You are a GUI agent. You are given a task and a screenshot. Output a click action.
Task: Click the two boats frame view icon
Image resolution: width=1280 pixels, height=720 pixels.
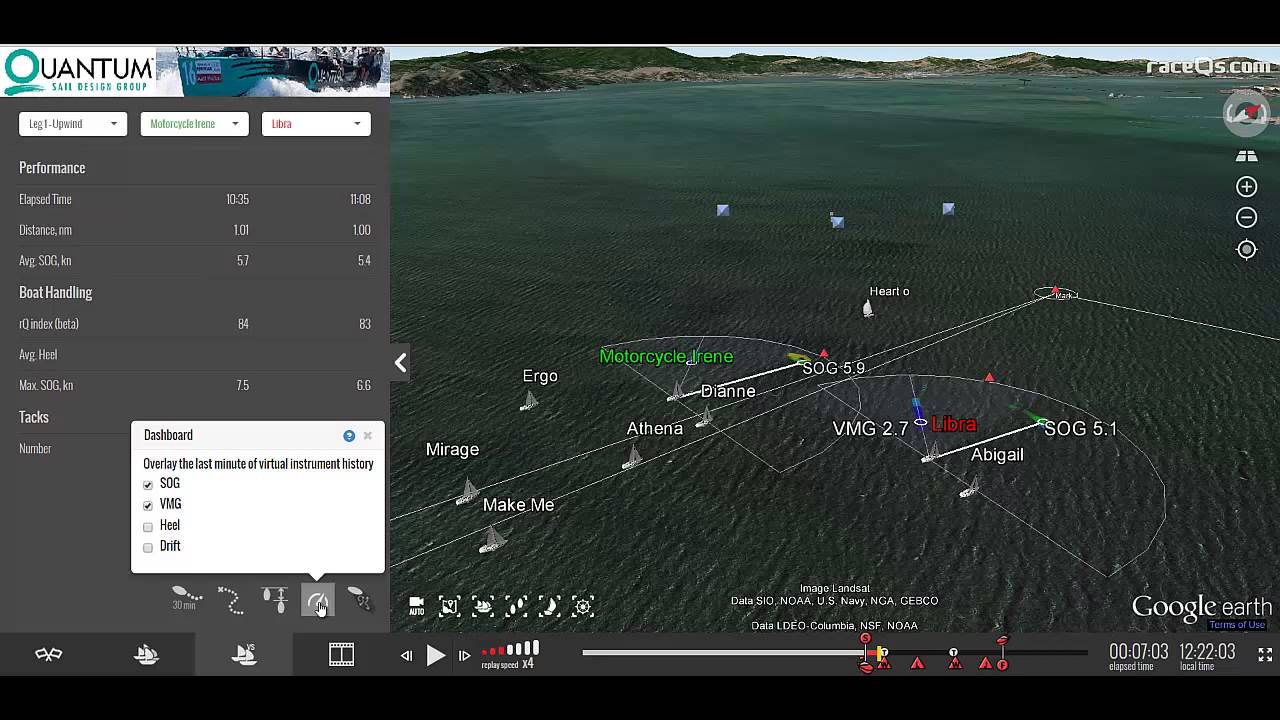click(x=516, y=606)
